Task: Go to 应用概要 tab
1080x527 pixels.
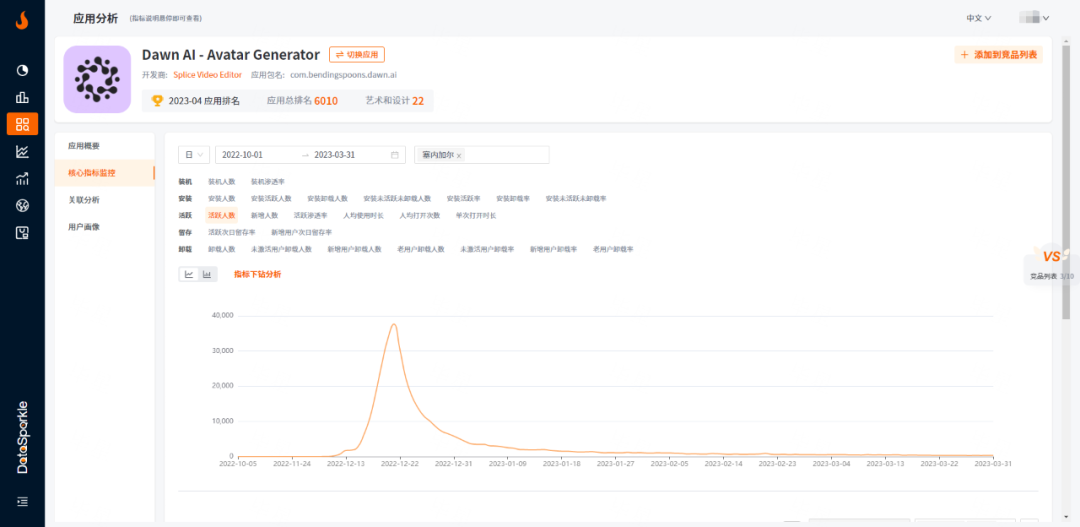Action: tap(84, 146)
